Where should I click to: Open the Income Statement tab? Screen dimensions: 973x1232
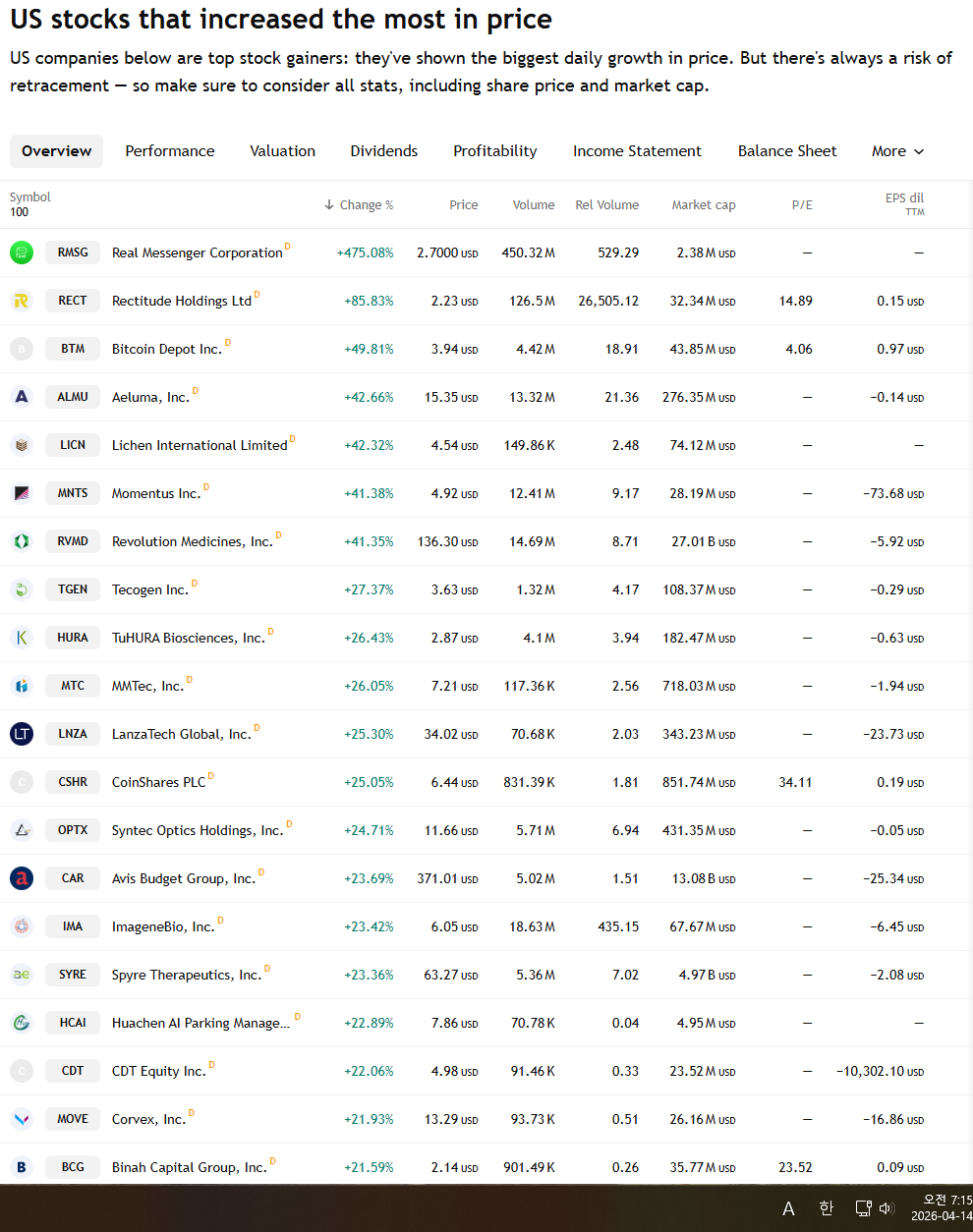[638, 151]
